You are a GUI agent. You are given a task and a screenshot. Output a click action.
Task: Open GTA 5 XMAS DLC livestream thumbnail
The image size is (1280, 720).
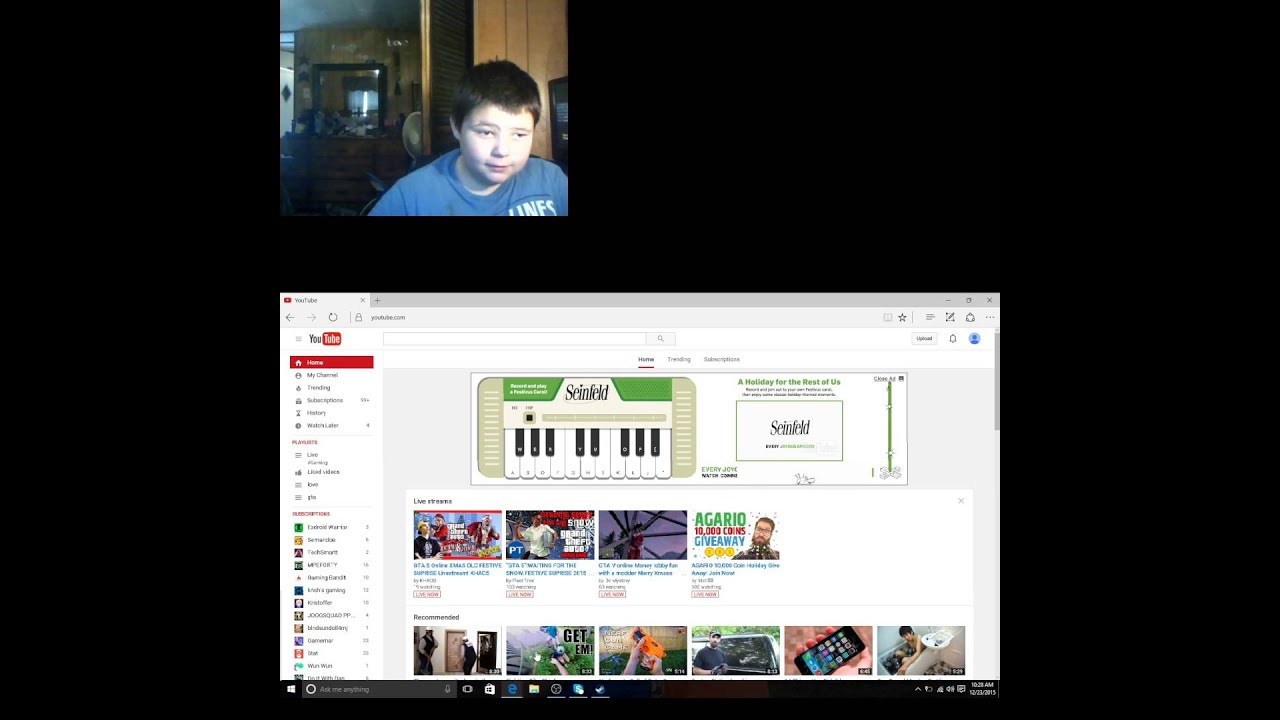458,535
